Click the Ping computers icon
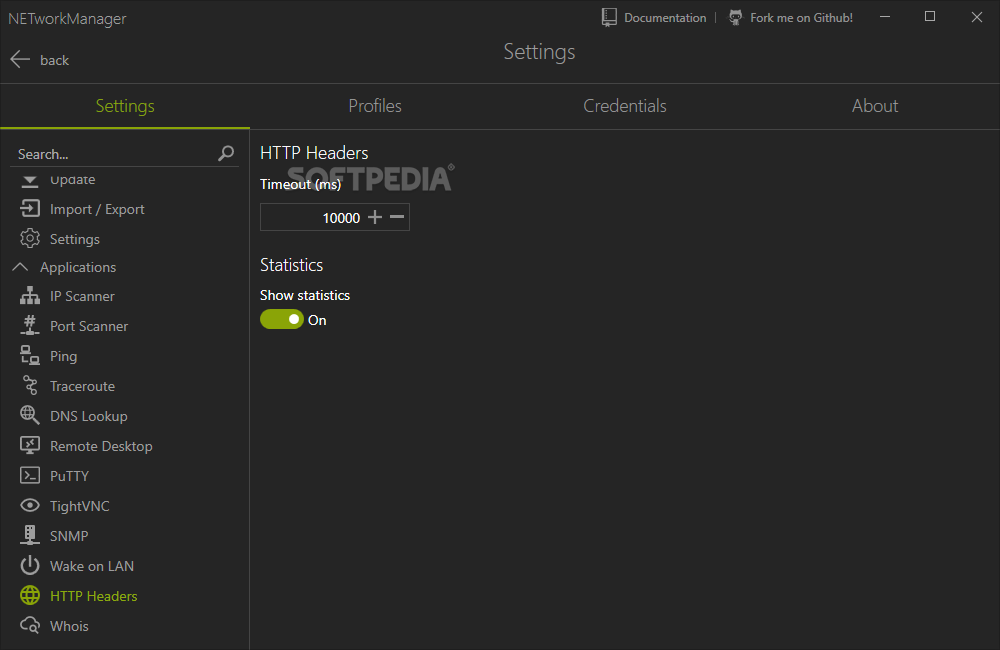Viewport: 1000px width, 650px height. [30, 356]
